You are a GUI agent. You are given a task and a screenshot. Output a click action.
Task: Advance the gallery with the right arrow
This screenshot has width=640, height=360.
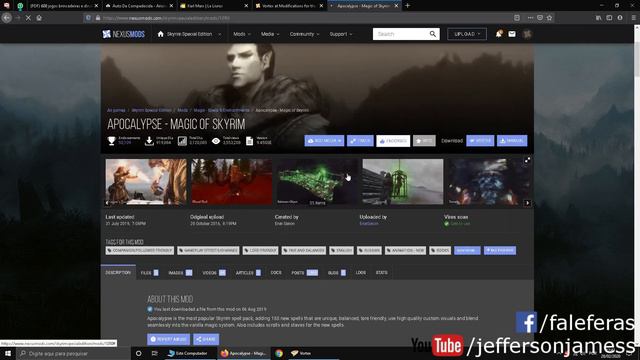pos(527,203)
